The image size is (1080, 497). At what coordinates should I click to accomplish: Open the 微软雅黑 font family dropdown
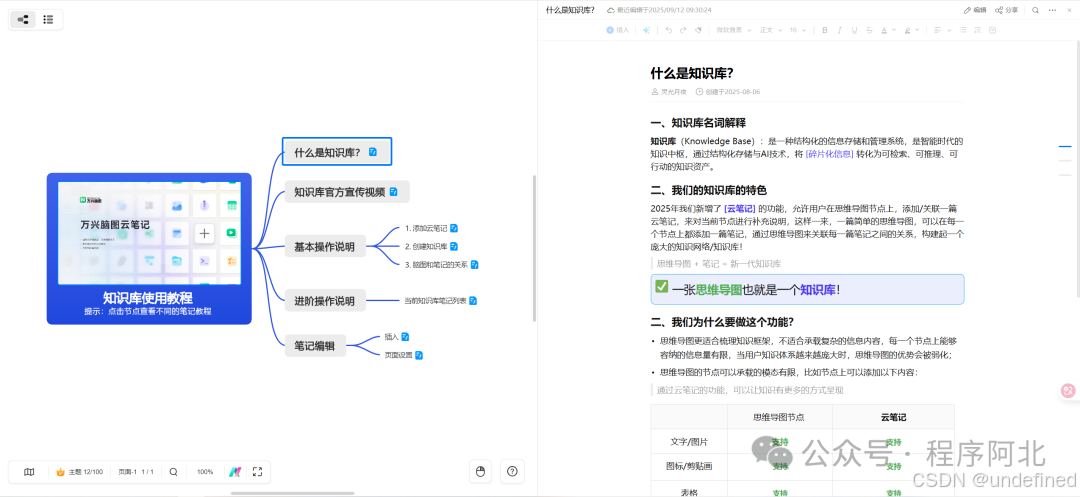734,30
